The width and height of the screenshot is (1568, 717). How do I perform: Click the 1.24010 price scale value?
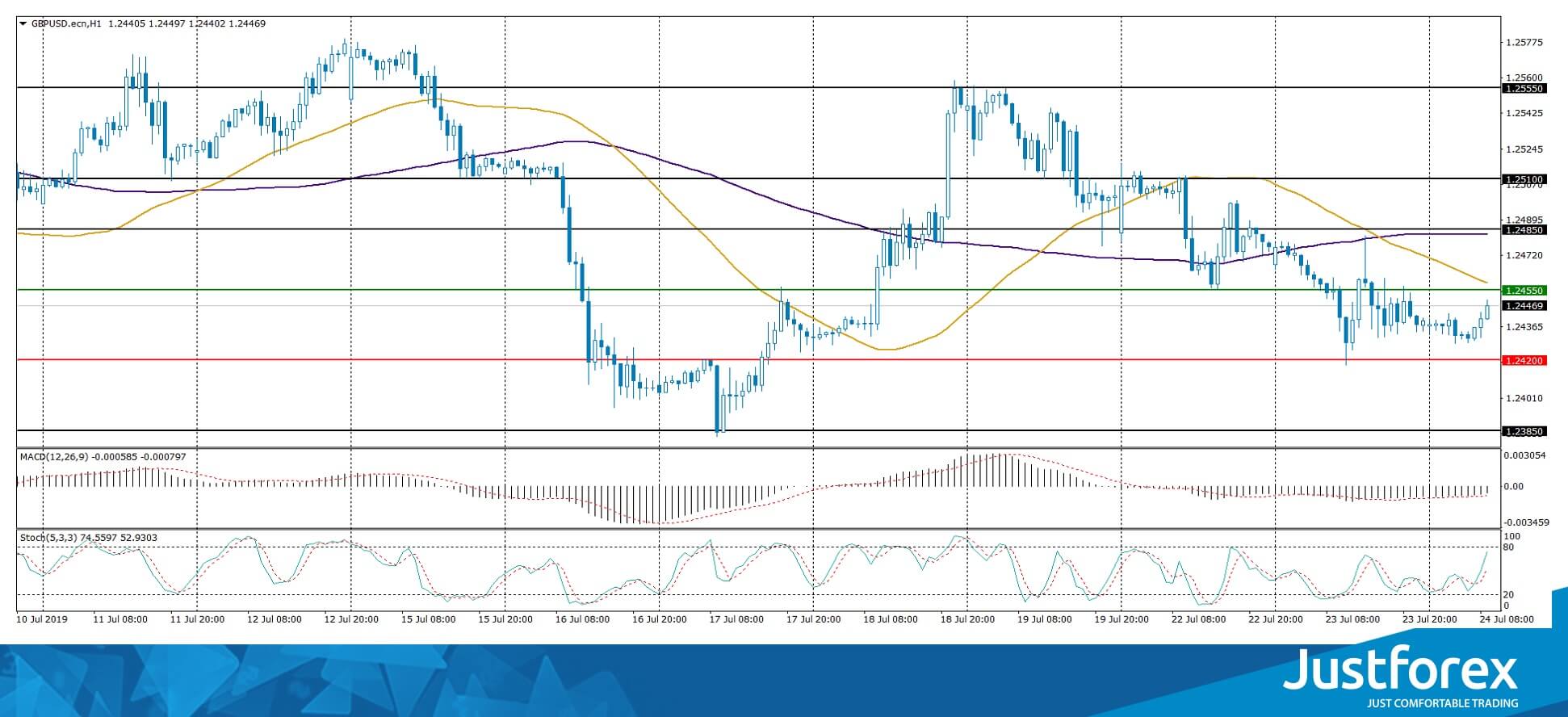[1525, 398]
